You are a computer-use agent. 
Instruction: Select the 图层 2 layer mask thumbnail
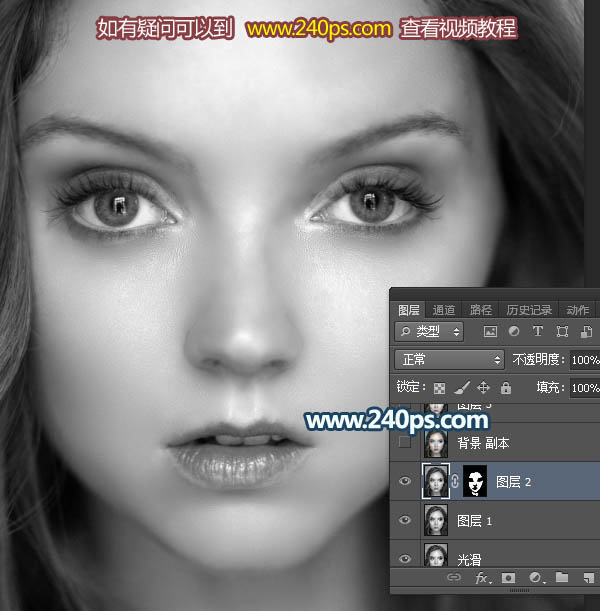[x=475, y=481]
